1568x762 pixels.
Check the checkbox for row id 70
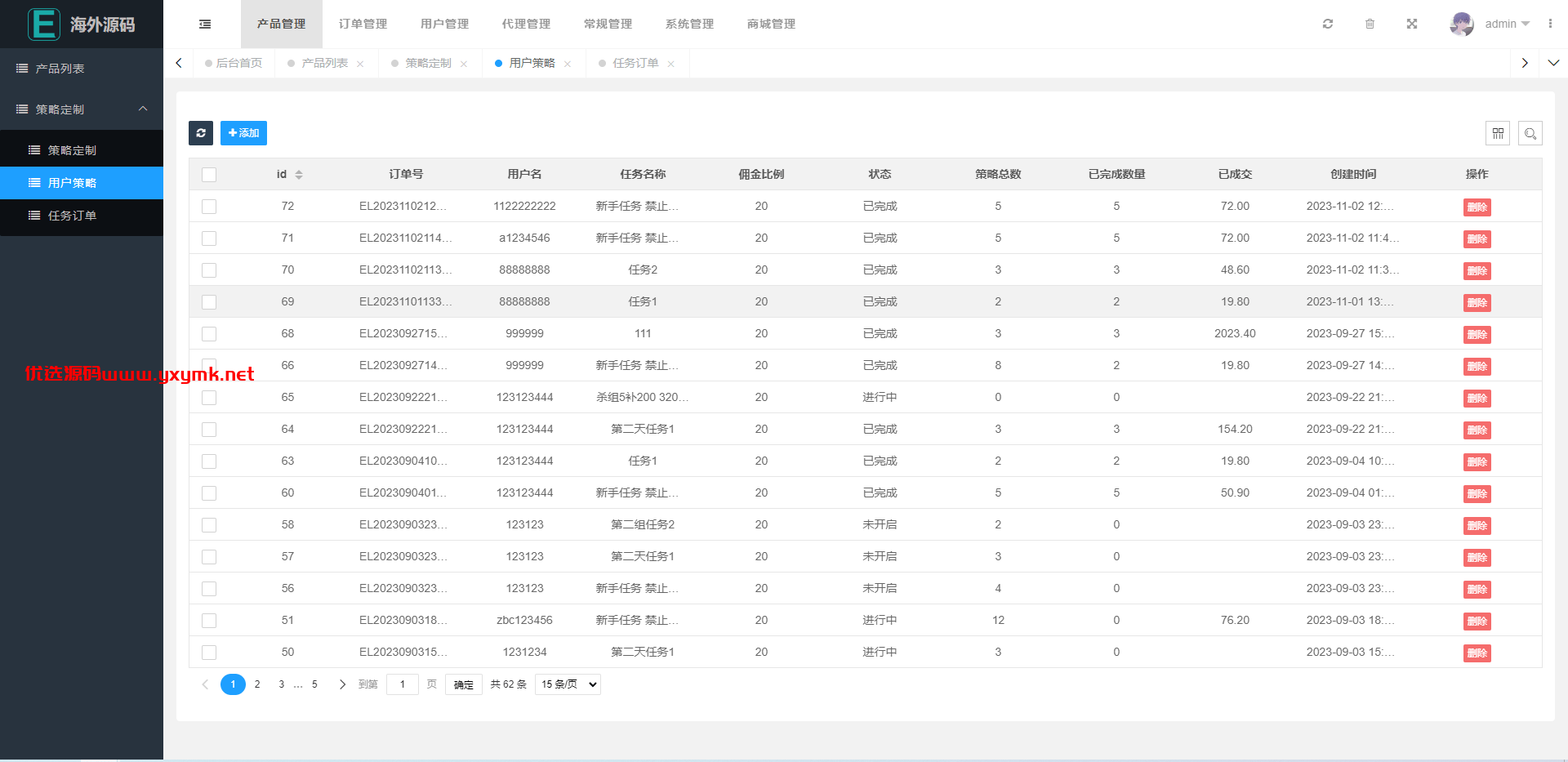pyautogui.click(x=209, y=270)
